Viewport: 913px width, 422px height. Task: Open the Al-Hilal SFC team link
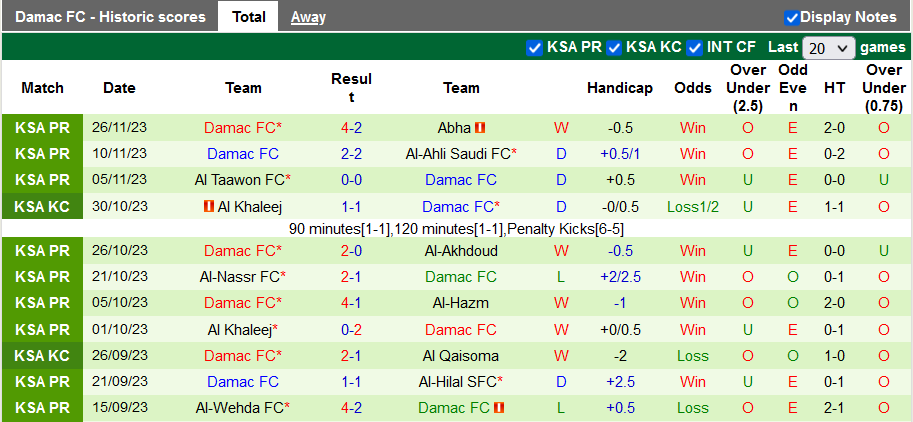457,382
